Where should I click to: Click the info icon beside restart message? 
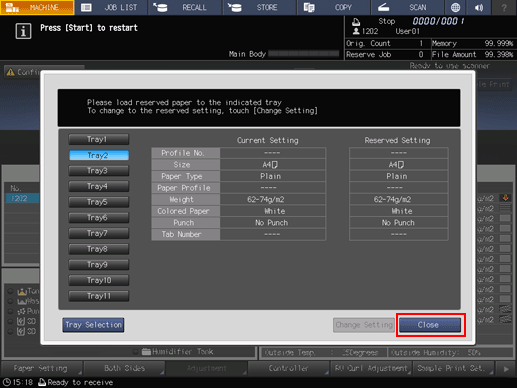[23, 31]
